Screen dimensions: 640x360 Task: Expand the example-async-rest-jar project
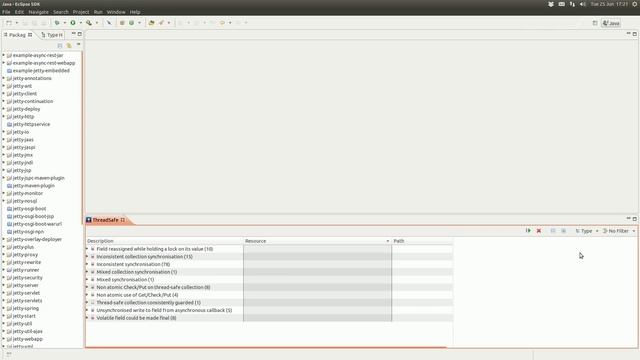(x=4, y=55)
